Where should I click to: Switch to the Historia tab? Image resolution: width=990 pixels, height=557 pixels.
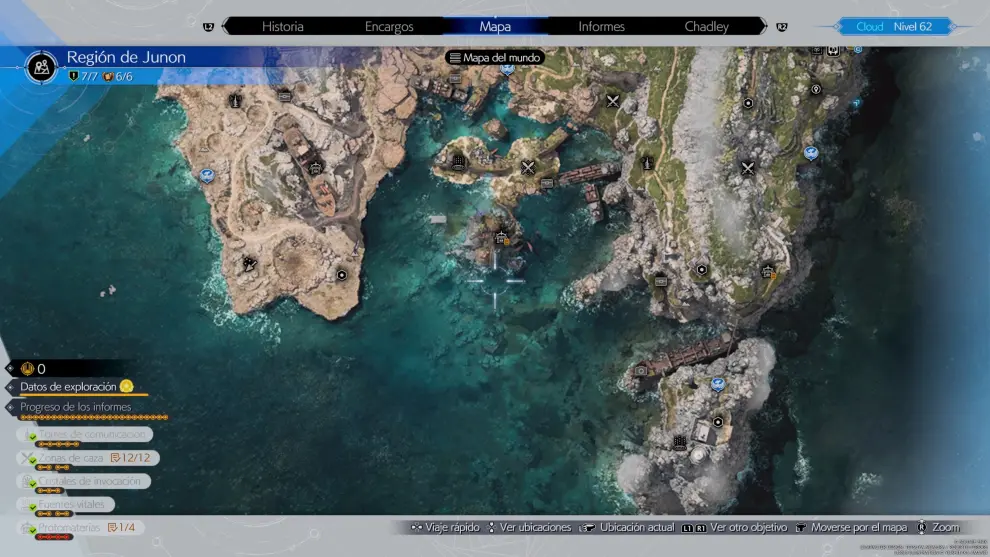(283, 27)
